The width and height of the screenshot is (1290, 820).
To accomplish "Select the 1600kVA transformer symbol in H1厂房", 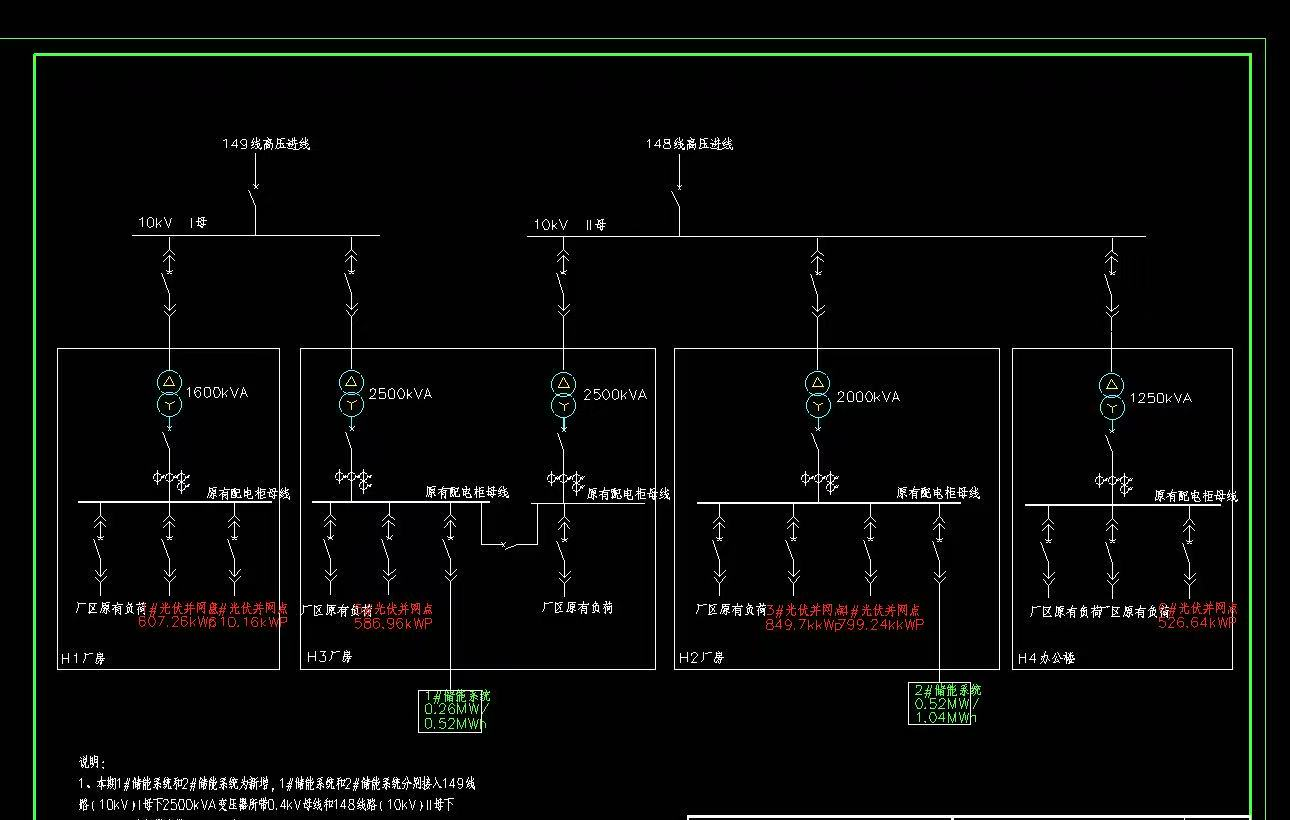I will click(170, 392).
